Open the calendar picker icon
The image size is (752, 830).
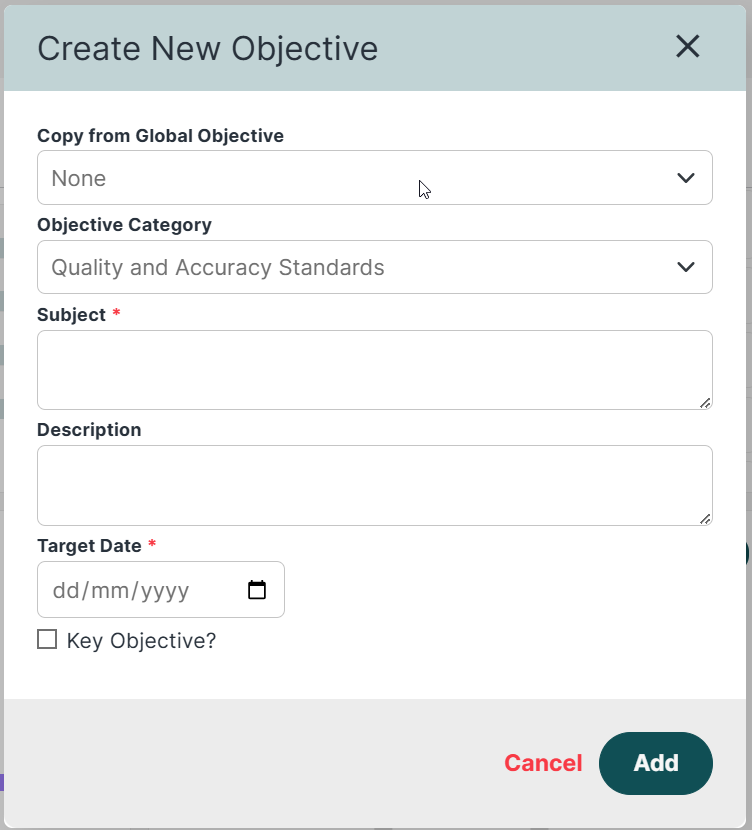point(257,590)
